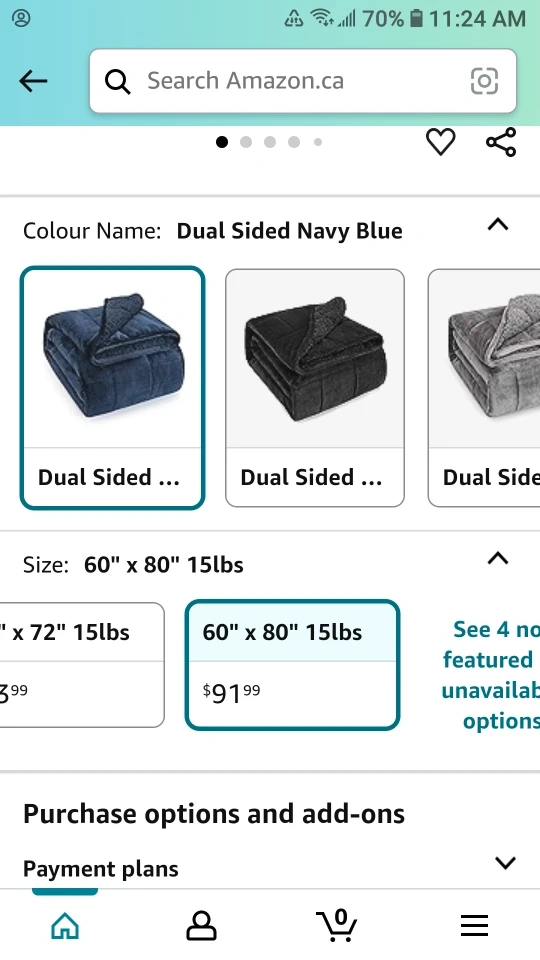This screenshot has height=960, width=540.
Task: Open the shopping cart
Action: coord(337,925)
